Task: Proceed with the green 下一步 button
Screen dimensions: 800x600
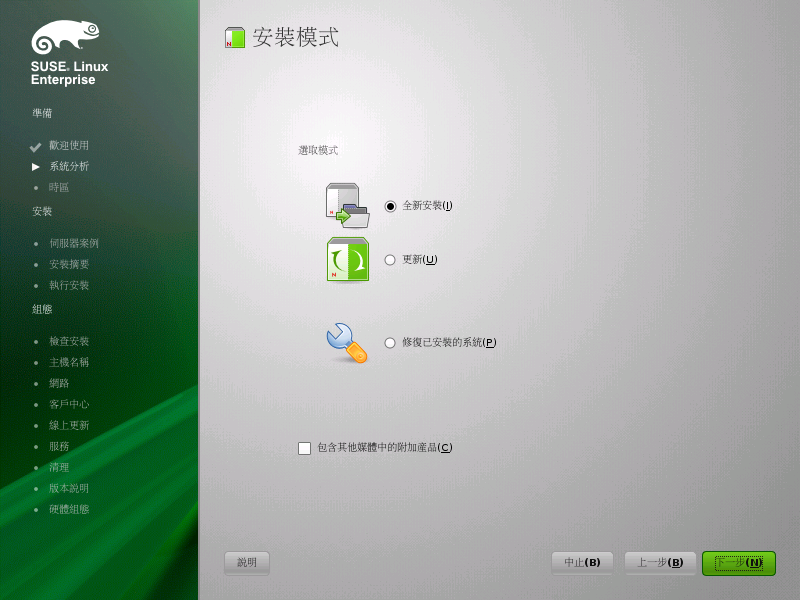Action: tap(739, 563)
